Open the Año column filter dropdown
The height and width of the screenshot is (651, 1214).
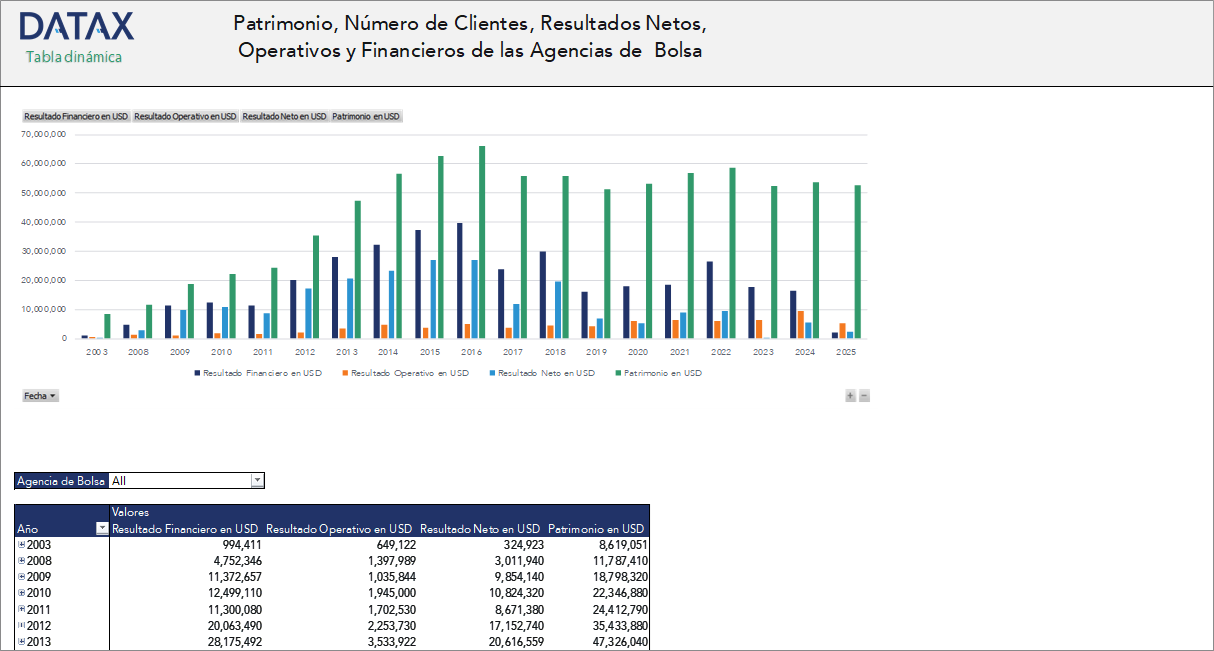point(100,528)
